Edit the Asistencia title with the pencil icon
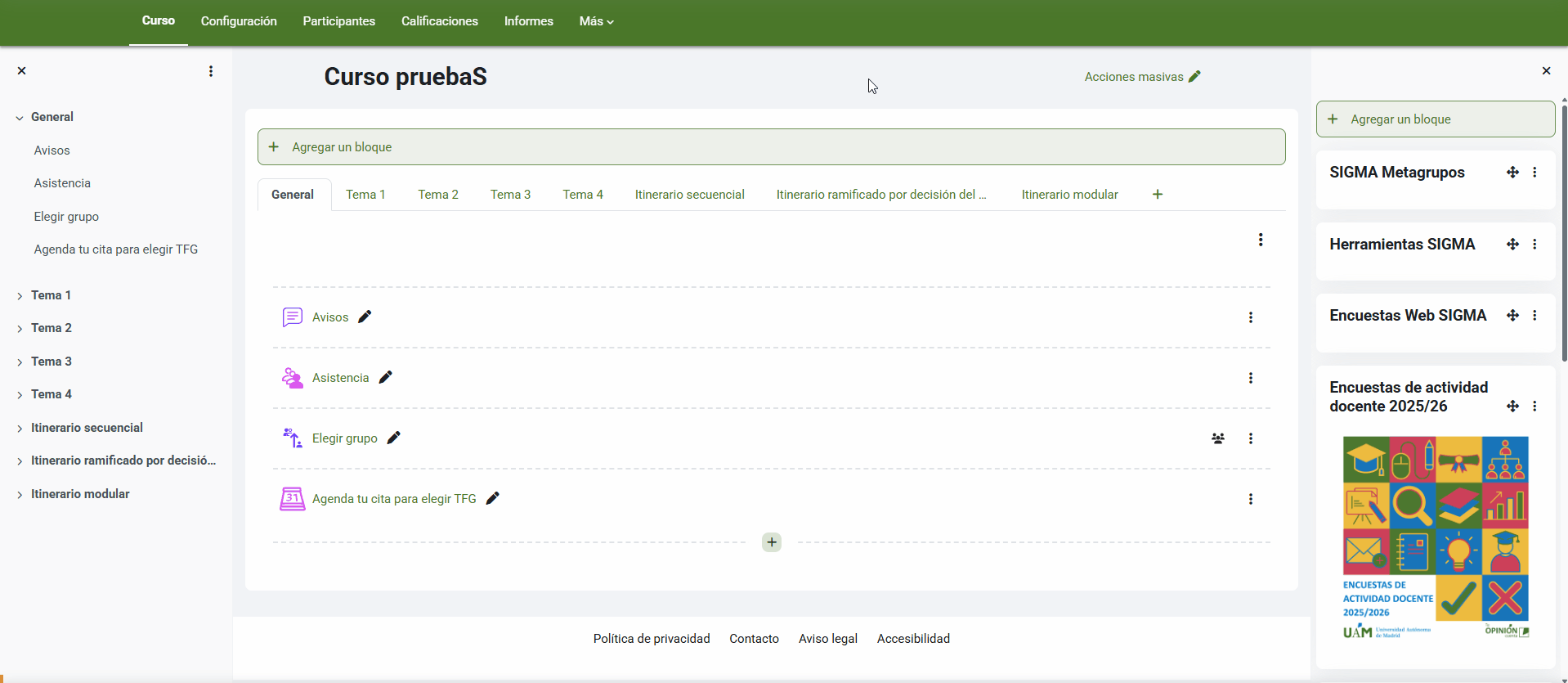This screenshot has width=1568, height=683. click(386, 377)
